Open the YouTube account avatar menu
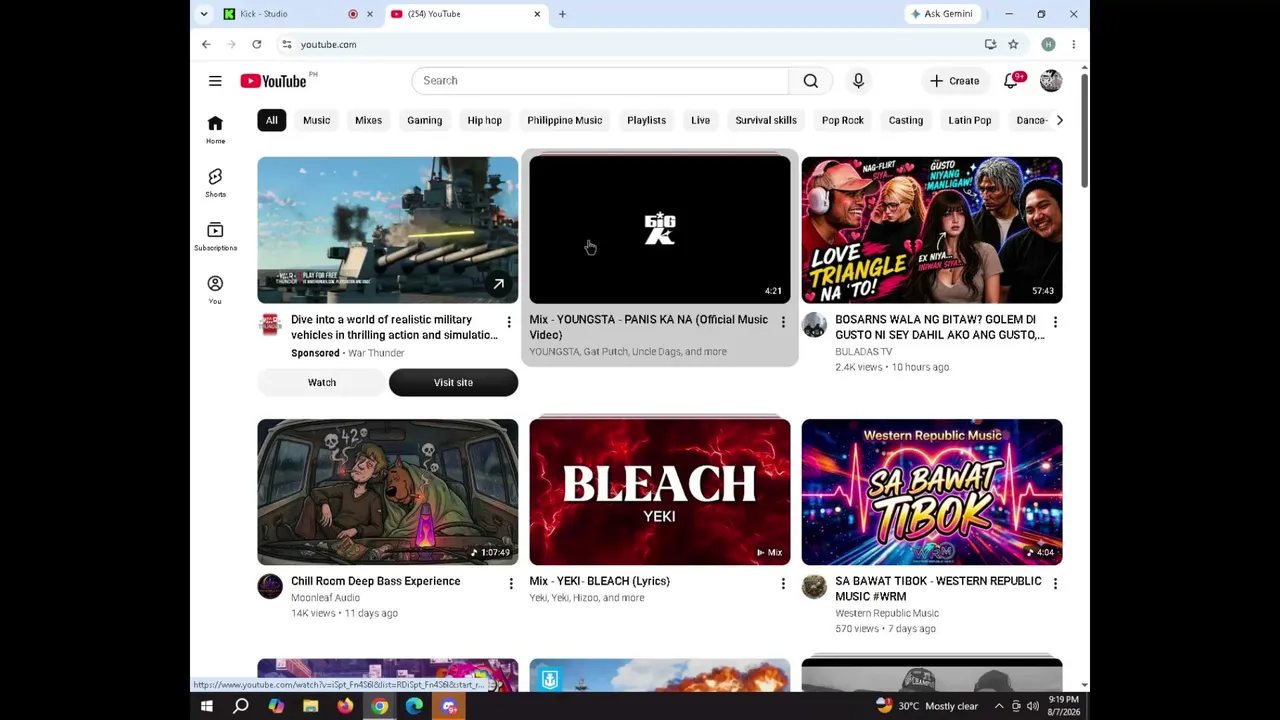The width and height of the screenshot is (1280, 720). click(x=1050, y=81)
